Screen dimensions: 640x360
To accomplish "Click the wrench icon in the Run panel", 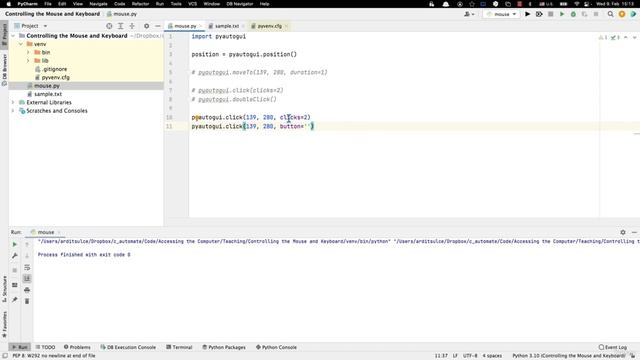I will pos(15,256).
